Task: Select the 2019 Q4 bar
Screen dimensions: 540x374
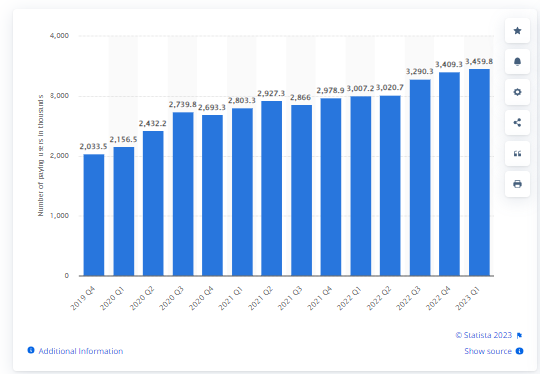Action: click(x=94, y=215)
